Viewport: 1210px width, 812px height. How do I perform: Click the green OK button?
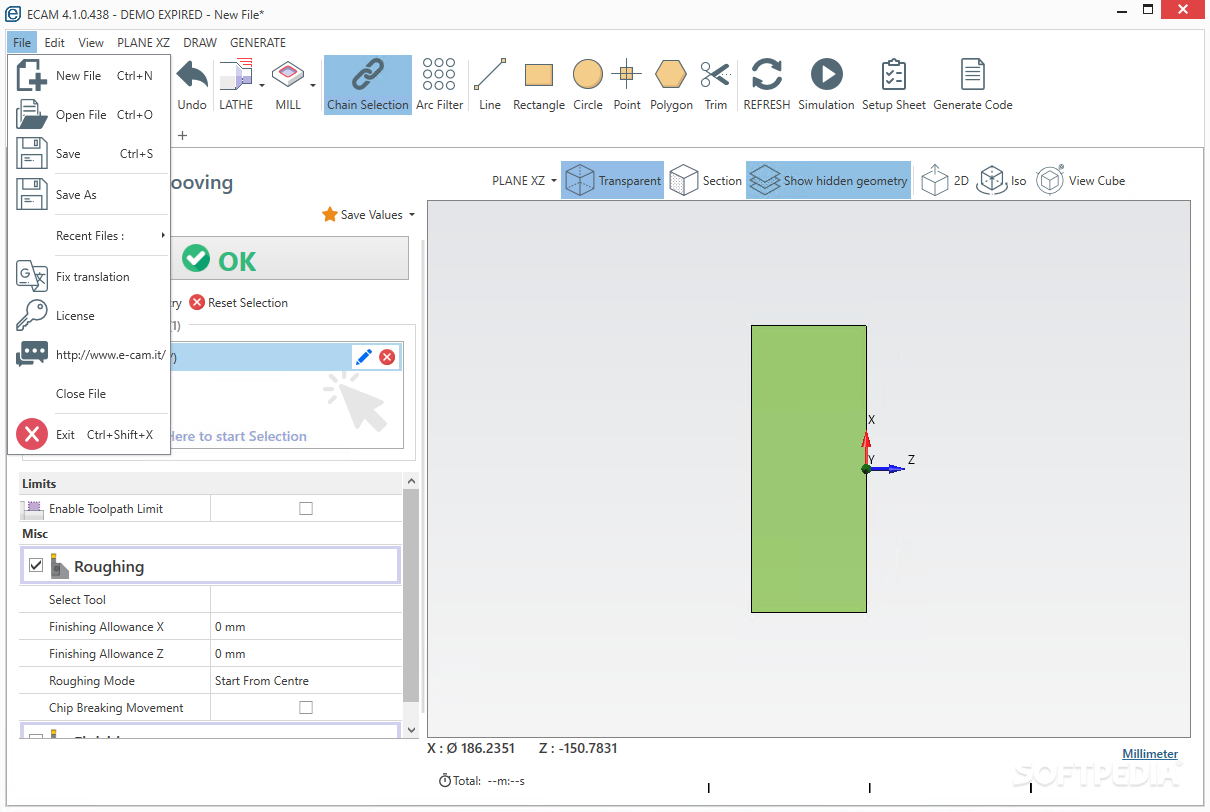click(220, 260)
